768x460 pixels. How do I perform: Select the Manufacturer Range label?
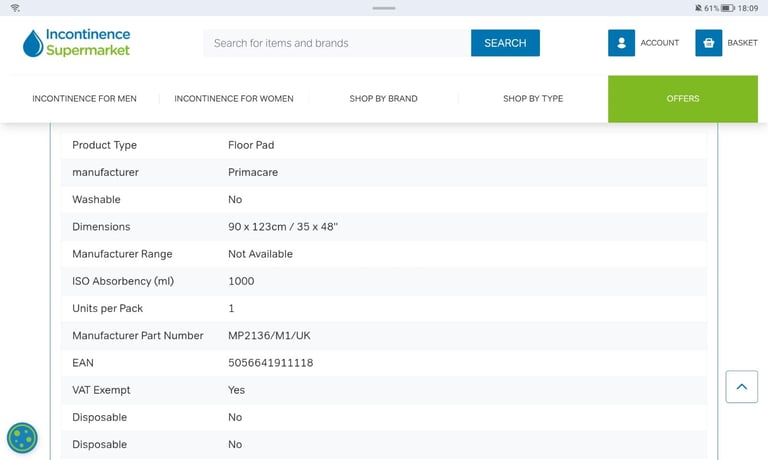click(x=122, y=254)
